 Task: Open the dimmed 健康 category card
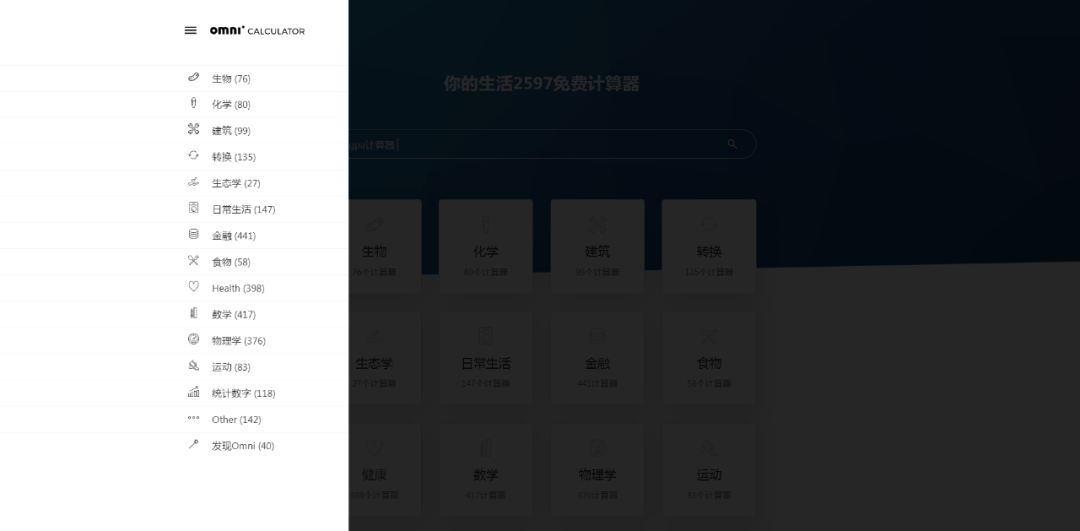click(384, 469)
